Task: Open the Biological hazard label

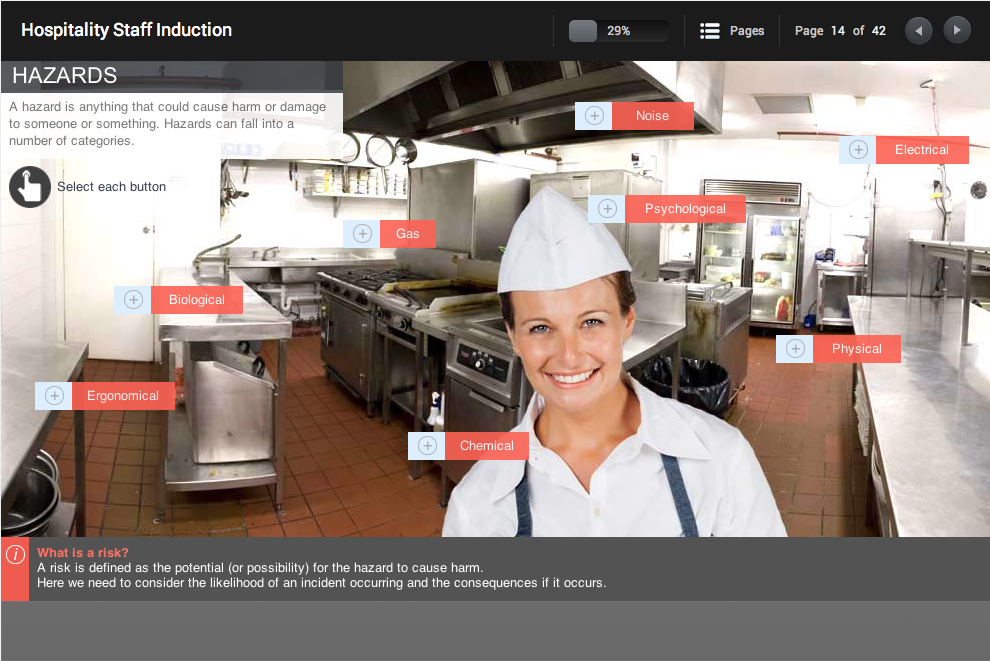Action: (x=197, y=299)
